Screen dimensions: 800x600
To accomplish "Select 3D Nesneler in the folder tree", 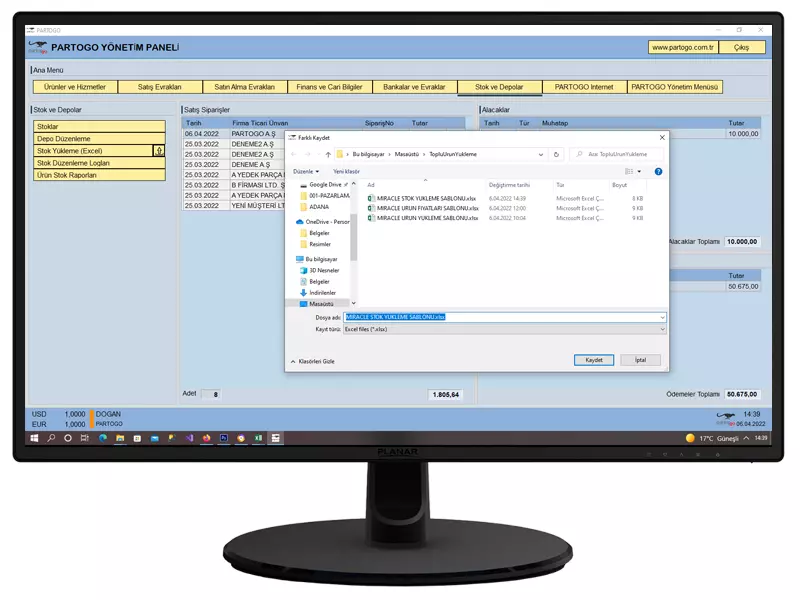I will coord(319,270).
